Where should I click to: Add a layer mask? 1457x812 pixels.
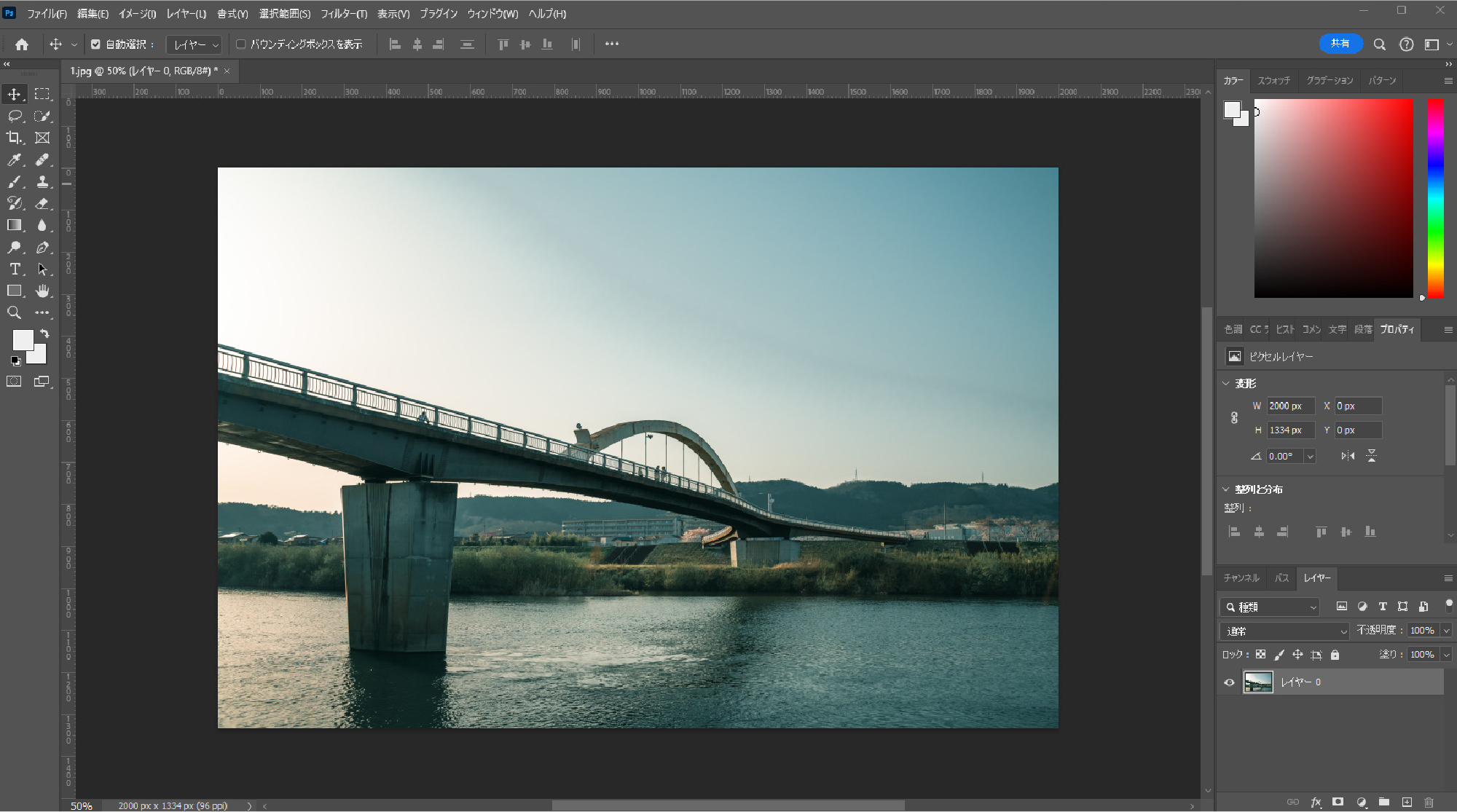[x=1338, y=802]
